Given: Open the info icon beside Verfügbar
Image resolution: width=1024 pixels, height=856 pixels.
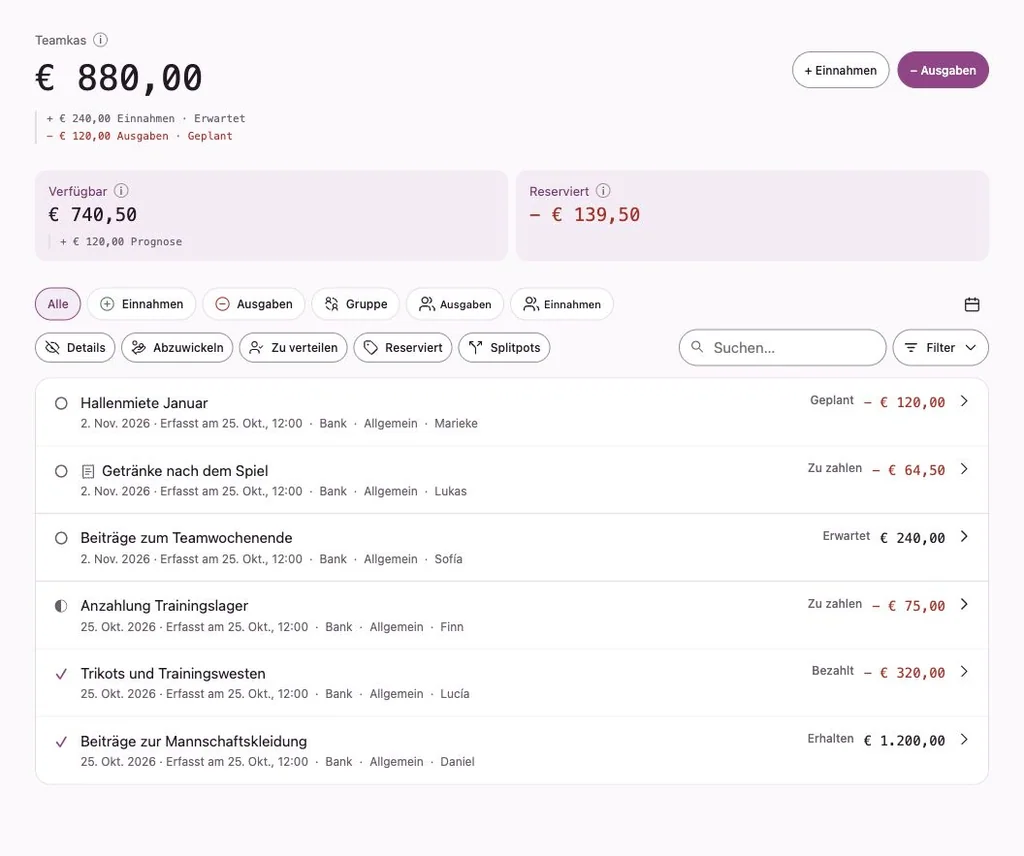Looking at the screenshot, I should (121, 191).
